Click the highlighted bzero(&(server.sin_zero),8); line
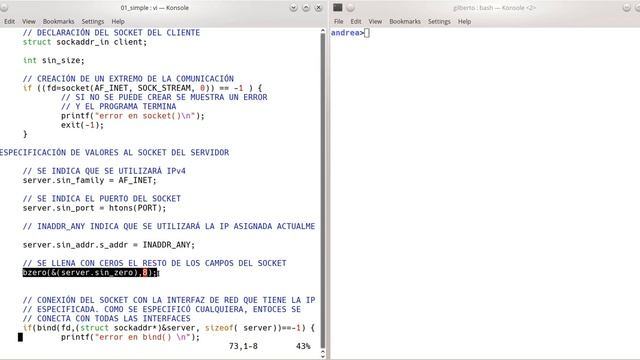 tap(90, 272)
